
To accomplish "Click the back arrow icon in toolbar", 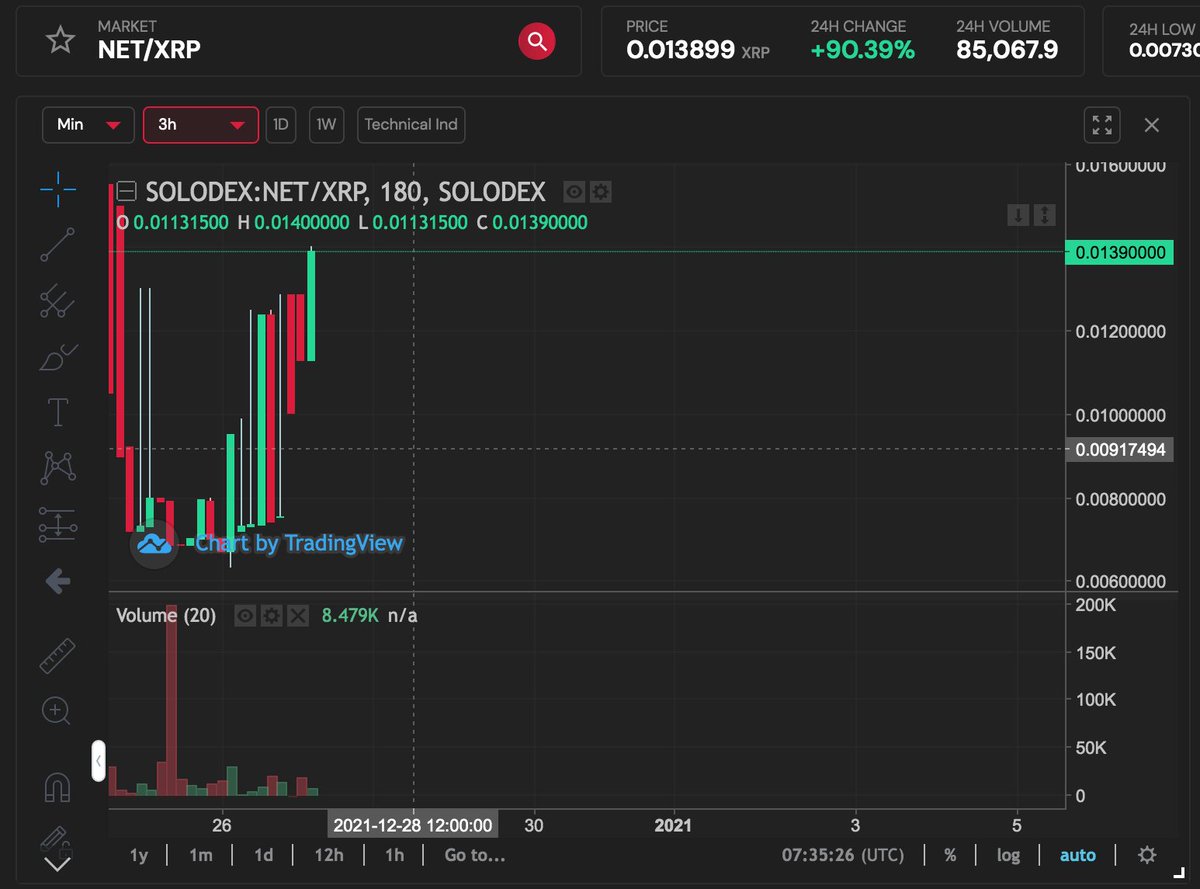I will (x=58, y=581).
